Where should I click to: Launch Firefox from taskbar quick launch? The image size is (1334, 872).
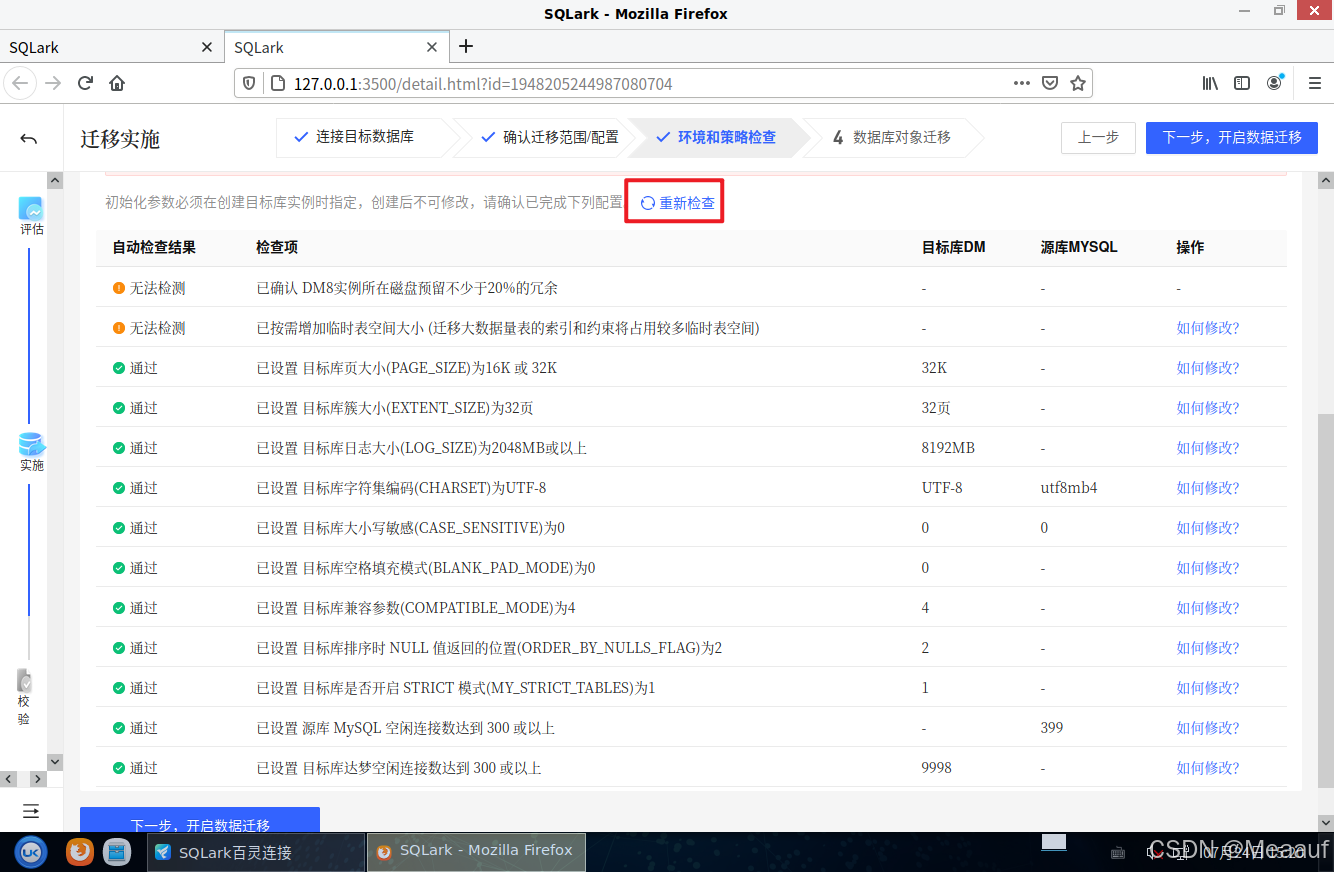80,852
